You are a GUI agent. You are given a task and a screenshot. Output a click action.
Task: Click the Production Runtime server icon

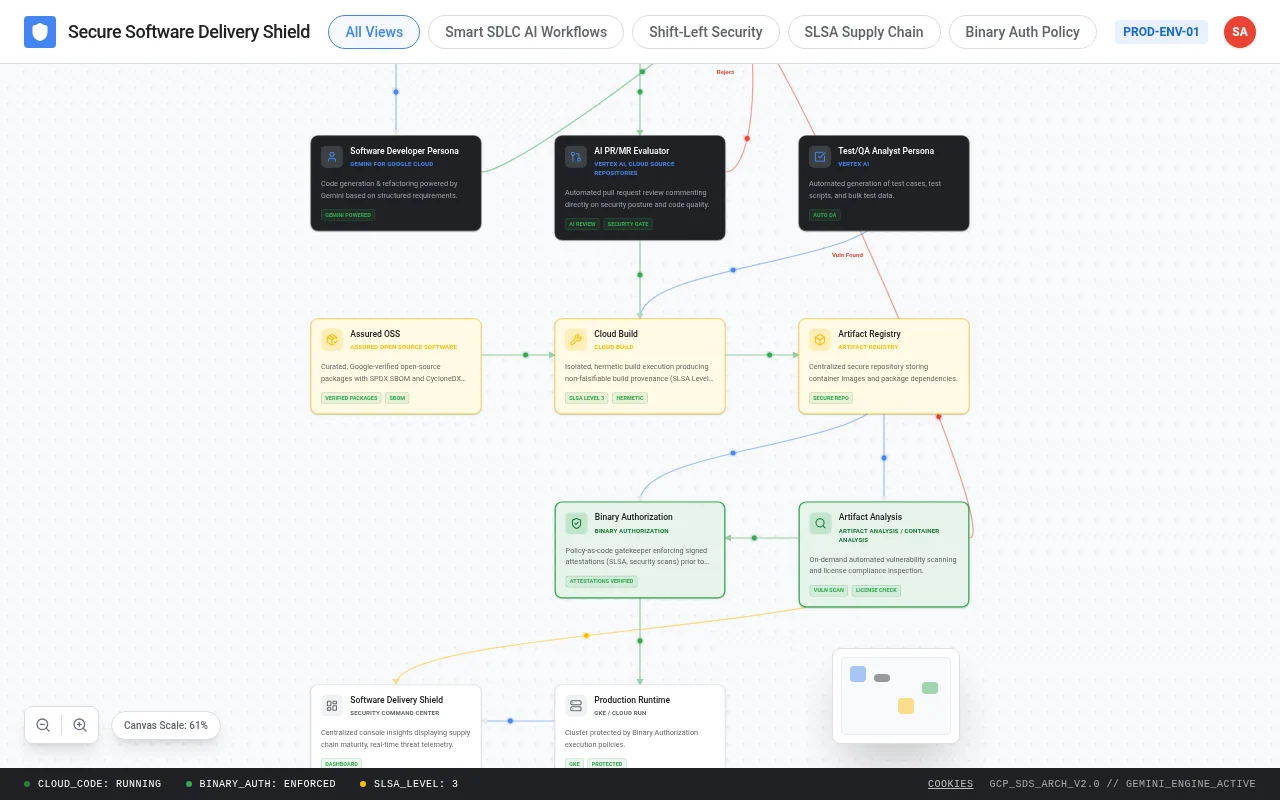coord(576,706)
